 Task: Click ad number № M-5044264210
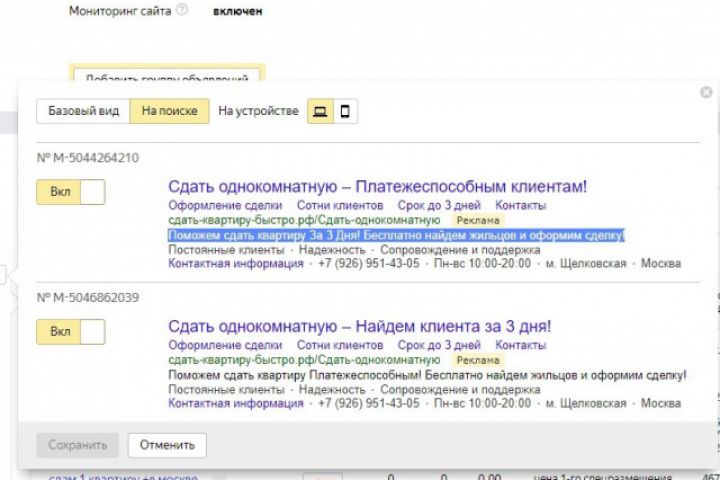(88, 158)
